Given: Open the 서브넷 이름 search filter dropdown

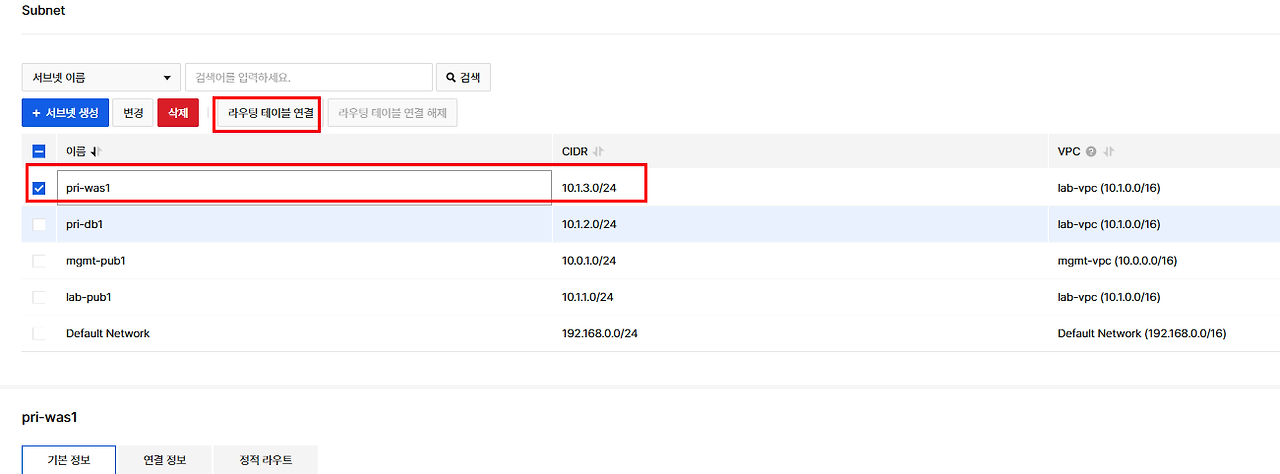Looking at the screenshot, I should click(x=99, y=77).
